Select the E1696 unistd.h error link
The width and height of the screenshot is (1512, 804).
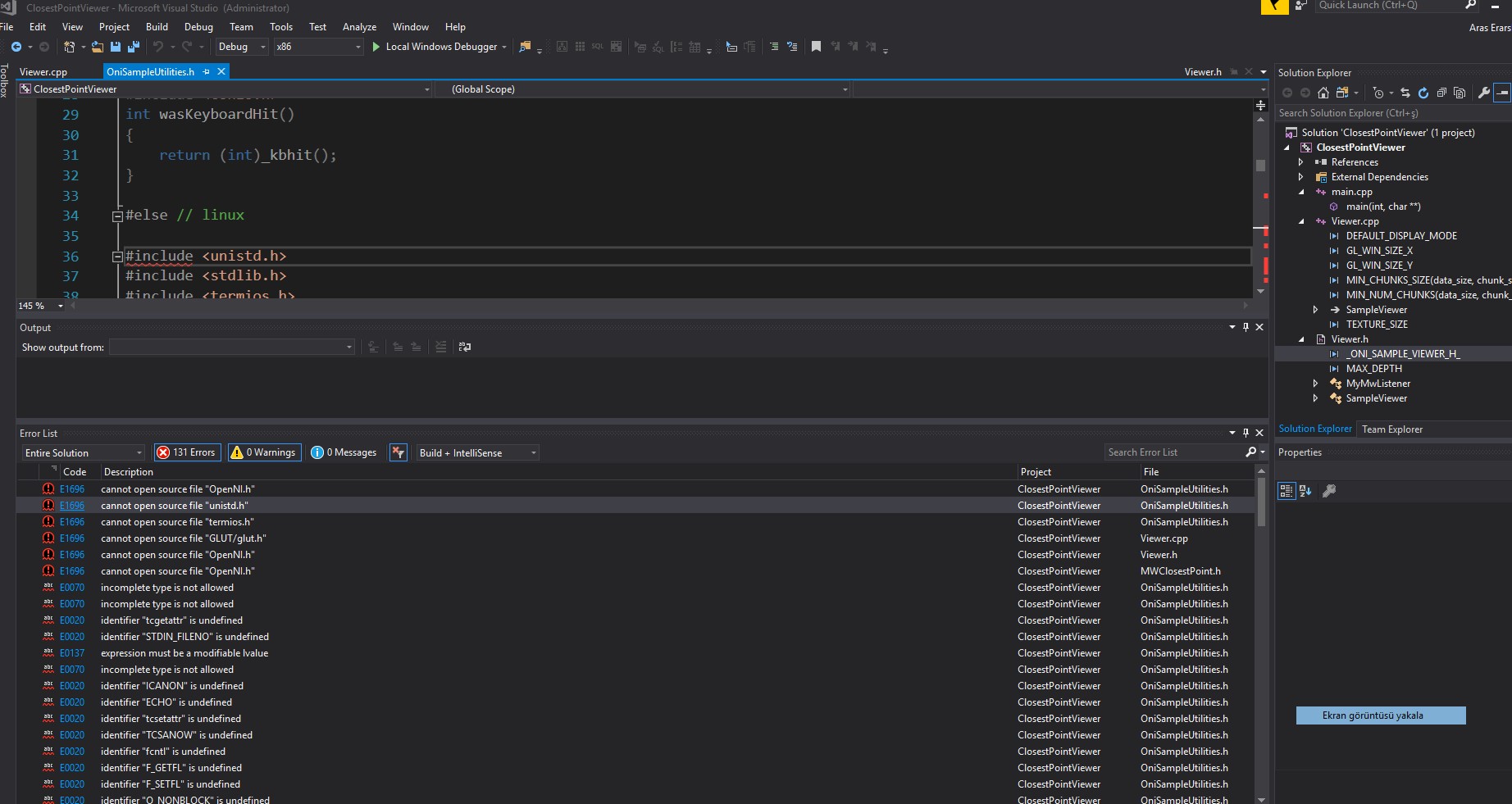[71, 506]
